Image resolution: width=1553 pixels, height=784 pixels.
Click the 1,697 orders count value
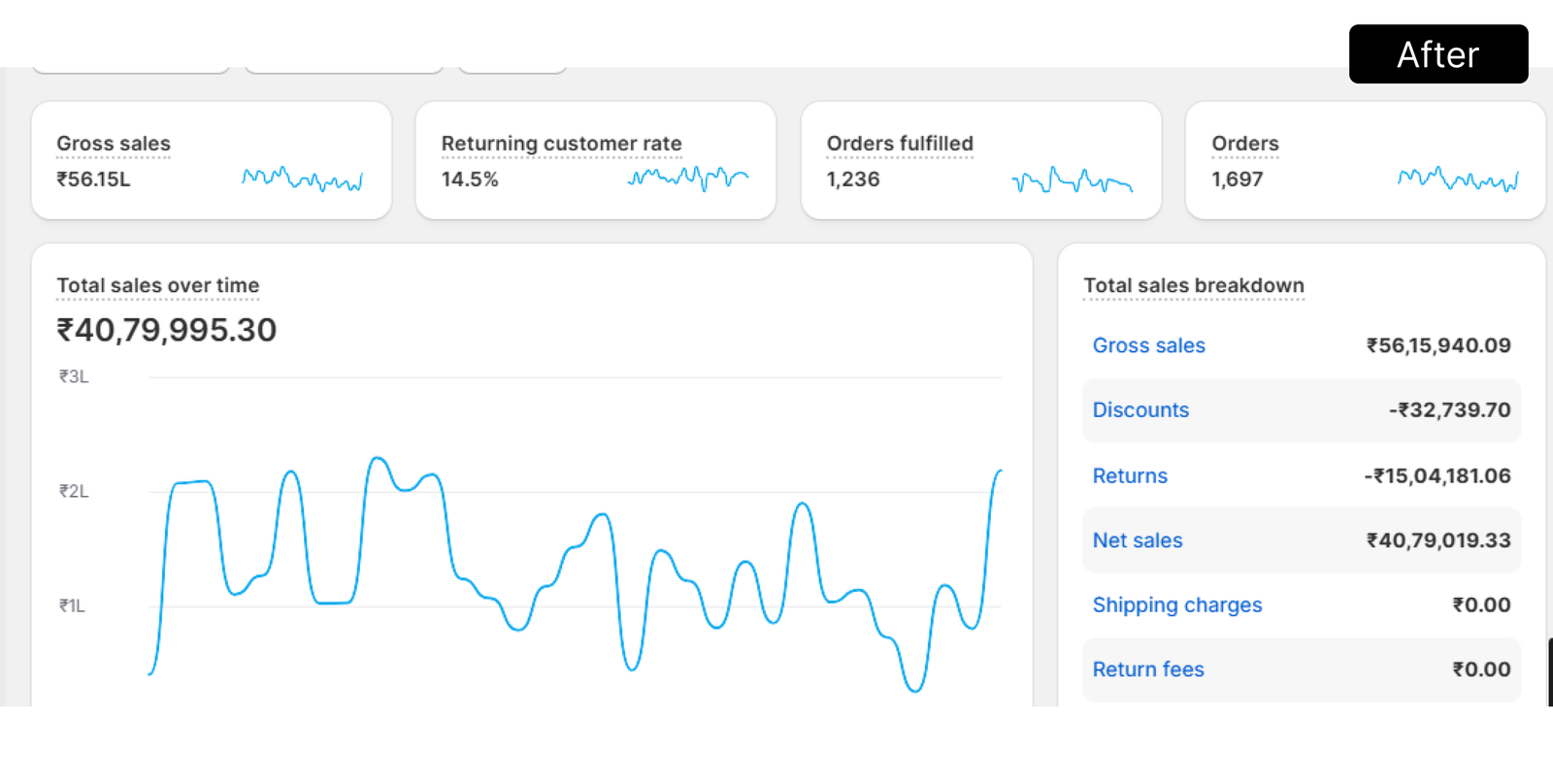1237,180
